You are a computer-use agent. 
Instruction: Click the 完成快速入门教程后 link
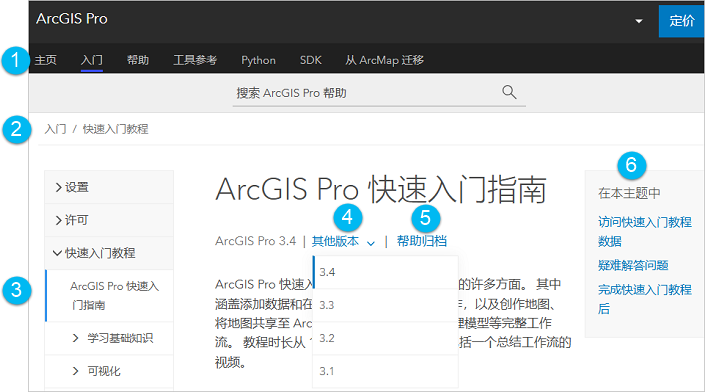pyautogui.click(x=644, y=299)
